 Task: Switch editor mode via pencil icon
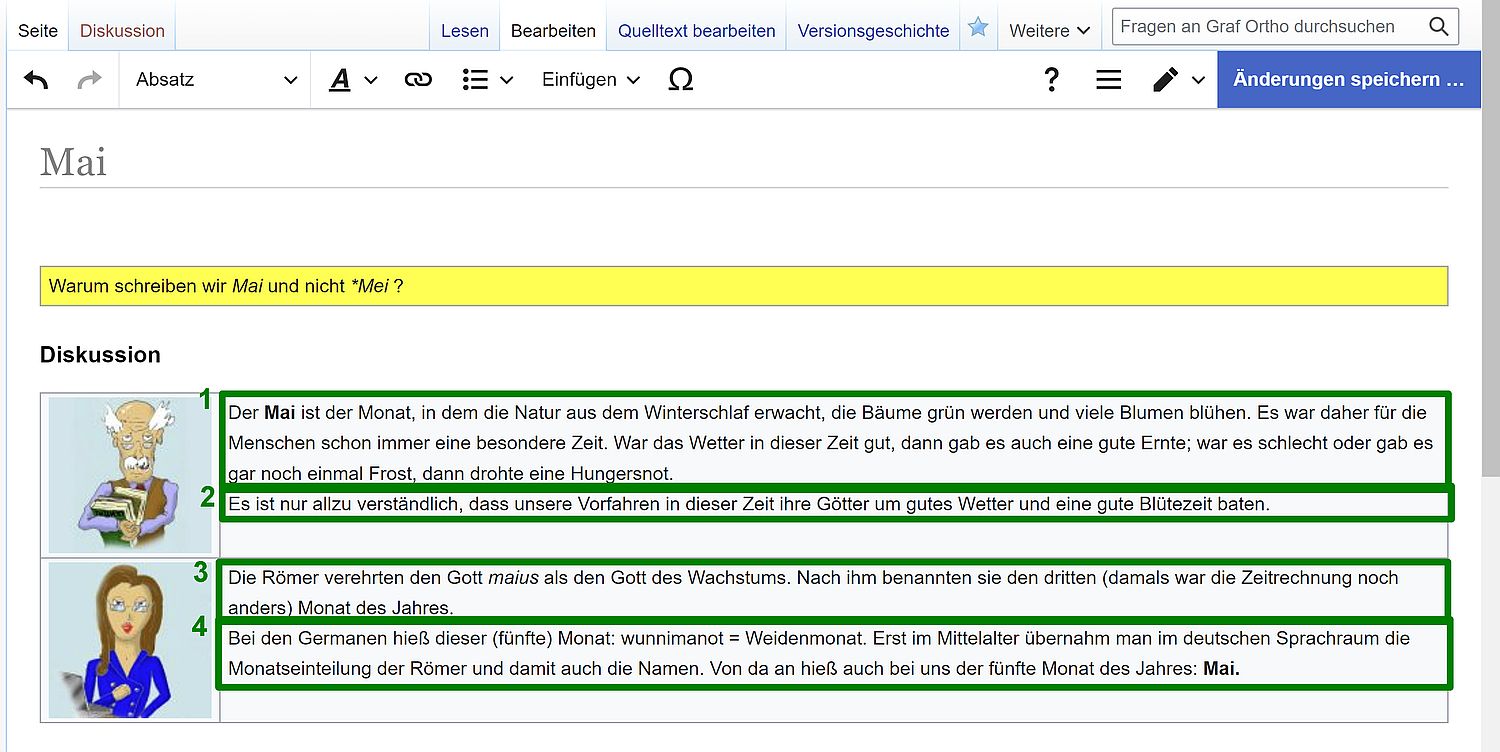click(x=1177, y=80)
